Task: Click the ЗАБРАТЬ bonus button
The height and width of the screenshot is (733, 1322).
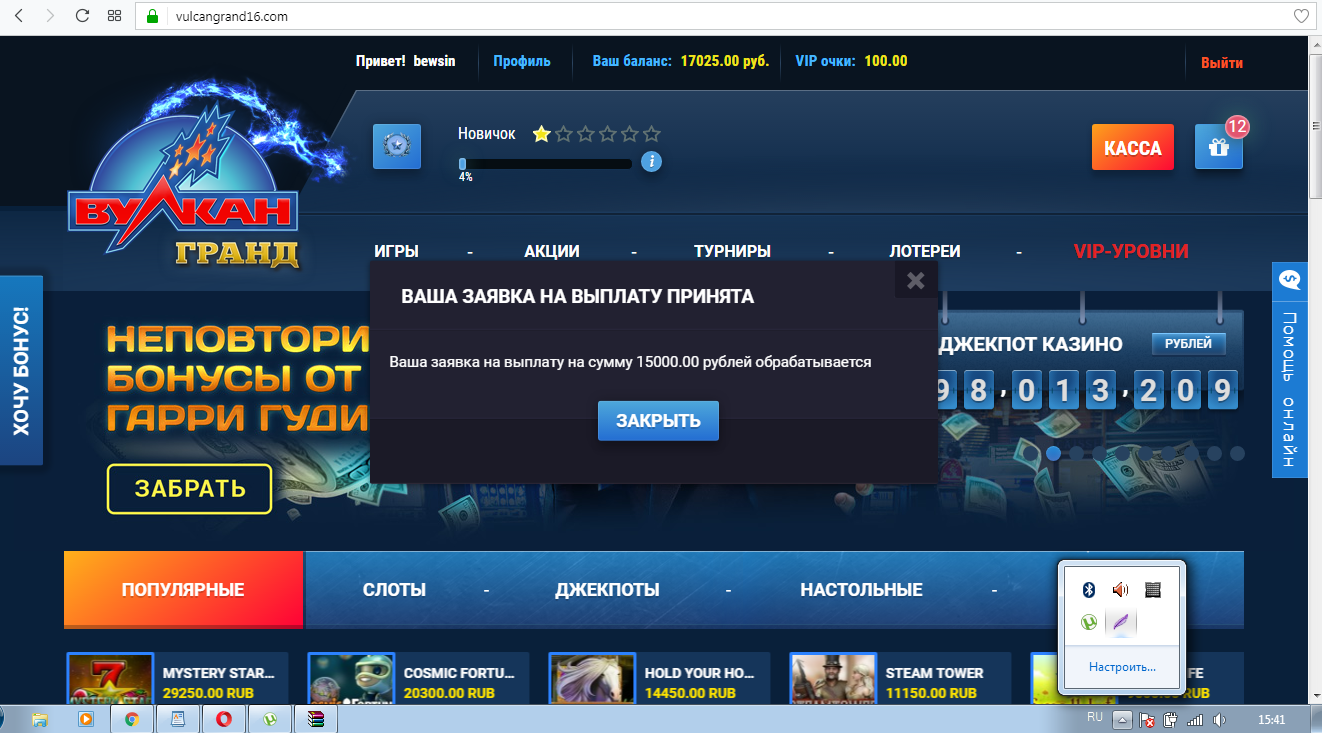Action: (x=190, y=489)
